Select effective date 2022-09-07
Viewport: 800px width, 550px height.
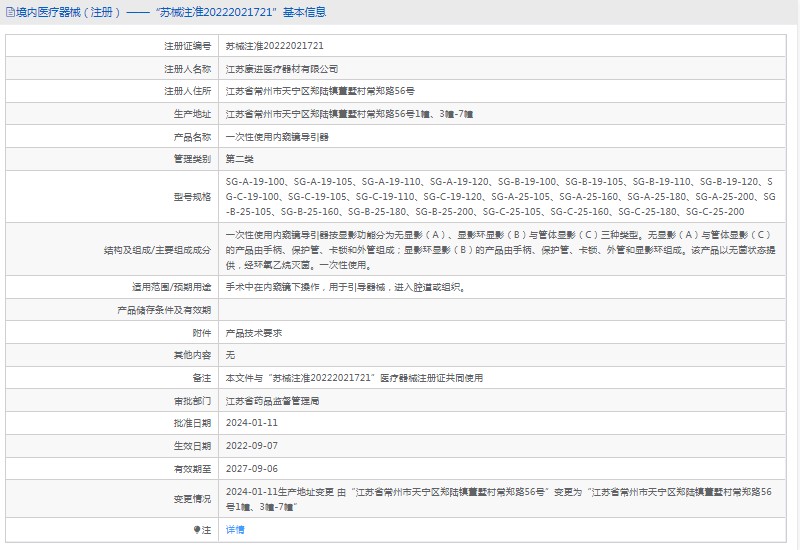252,446
